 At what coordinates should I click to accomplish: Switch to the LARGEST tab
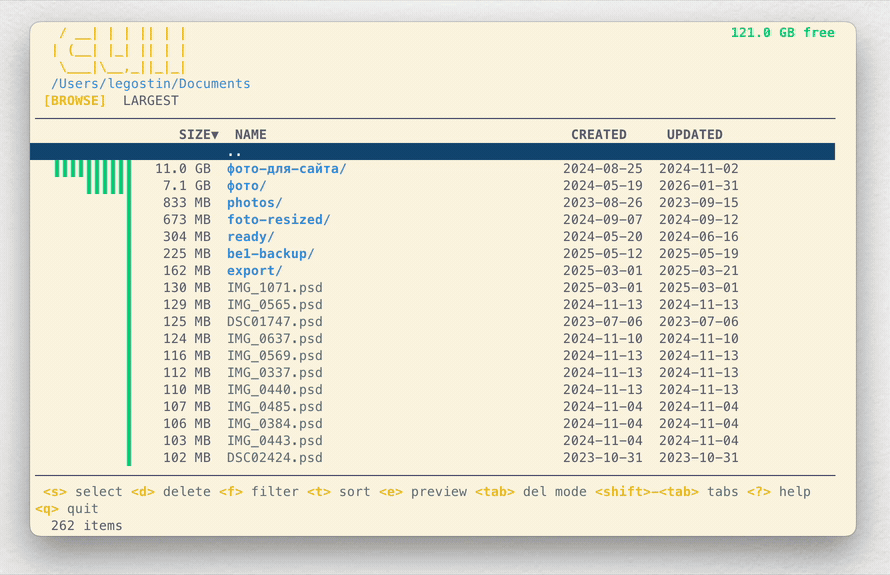[x=151, y=100]
